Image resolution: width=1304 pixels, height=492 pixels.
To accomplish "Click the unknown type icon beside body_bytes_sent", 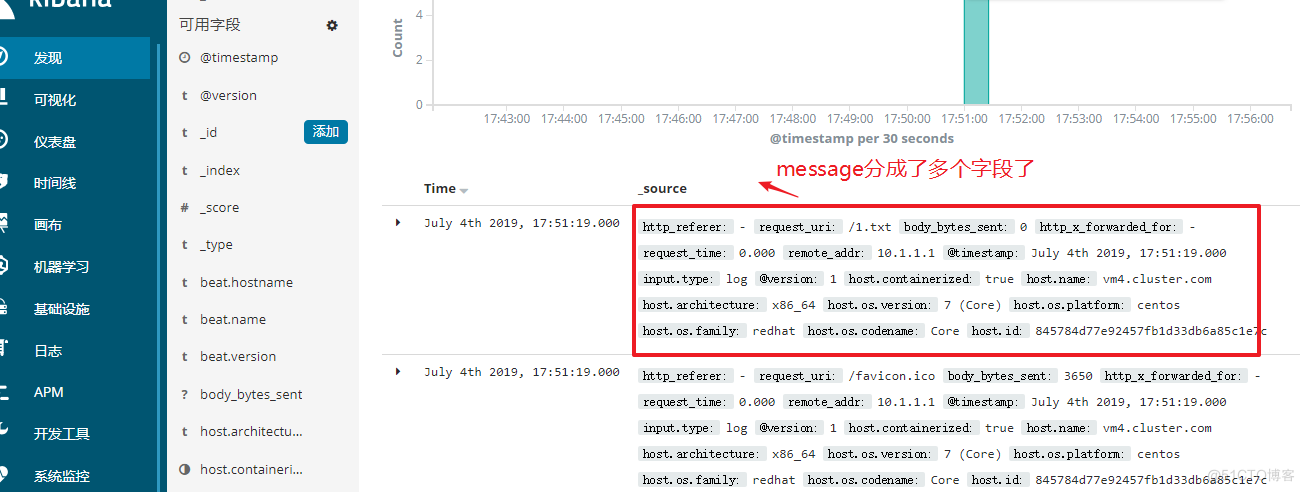I will pyautogui.click(x=185, y=395).
